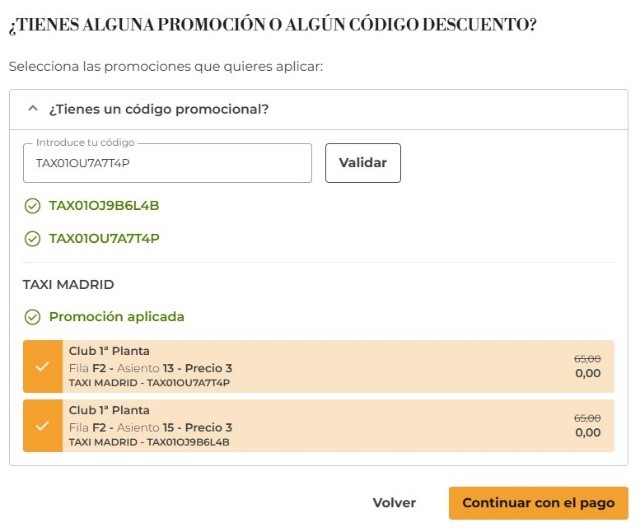
Task: Click check icon beside code TAX01OJ9B6L4B
Action: tap(32, 206)
